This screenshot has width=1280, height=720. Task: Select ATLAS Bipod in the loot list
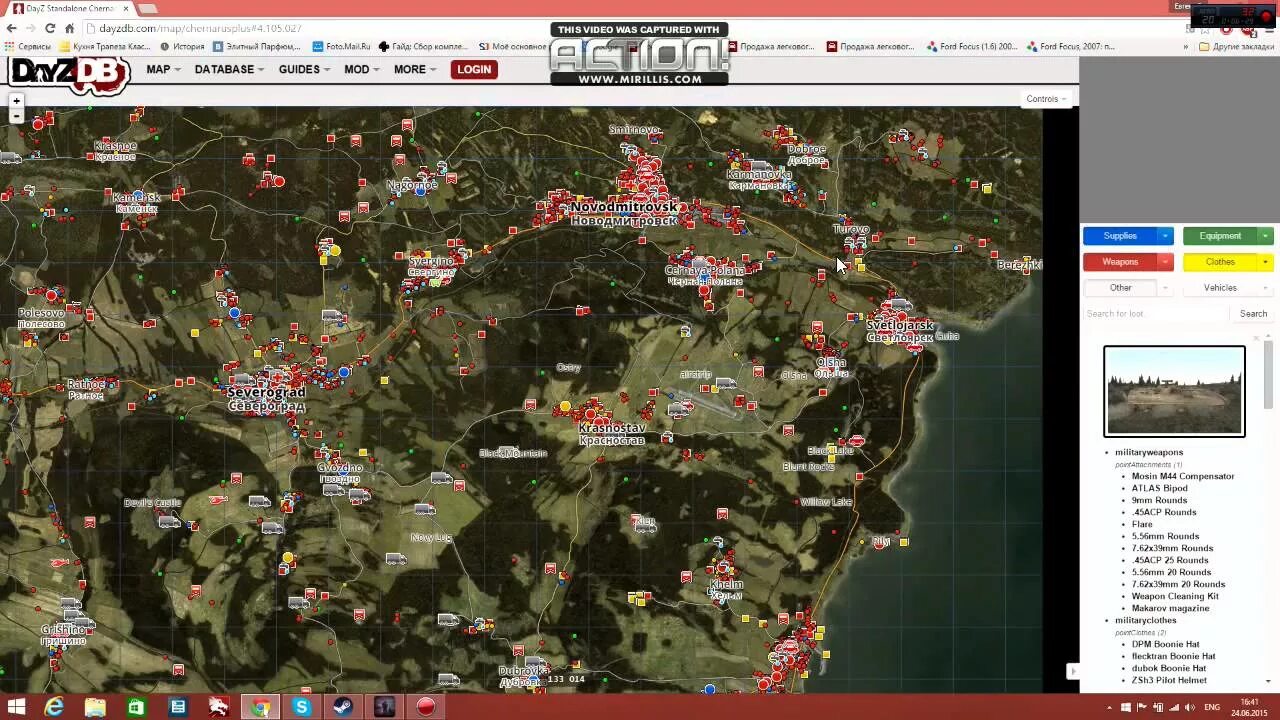tap(1159, 488)
